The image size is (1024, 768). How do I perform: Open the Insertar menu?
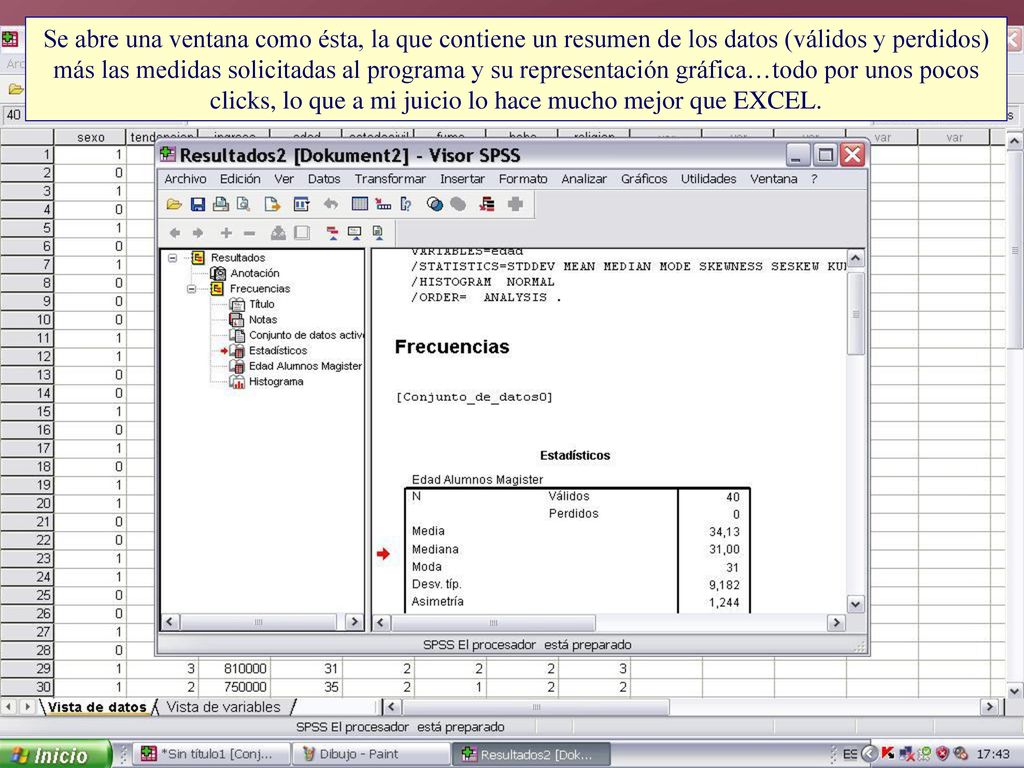point(461,179)
